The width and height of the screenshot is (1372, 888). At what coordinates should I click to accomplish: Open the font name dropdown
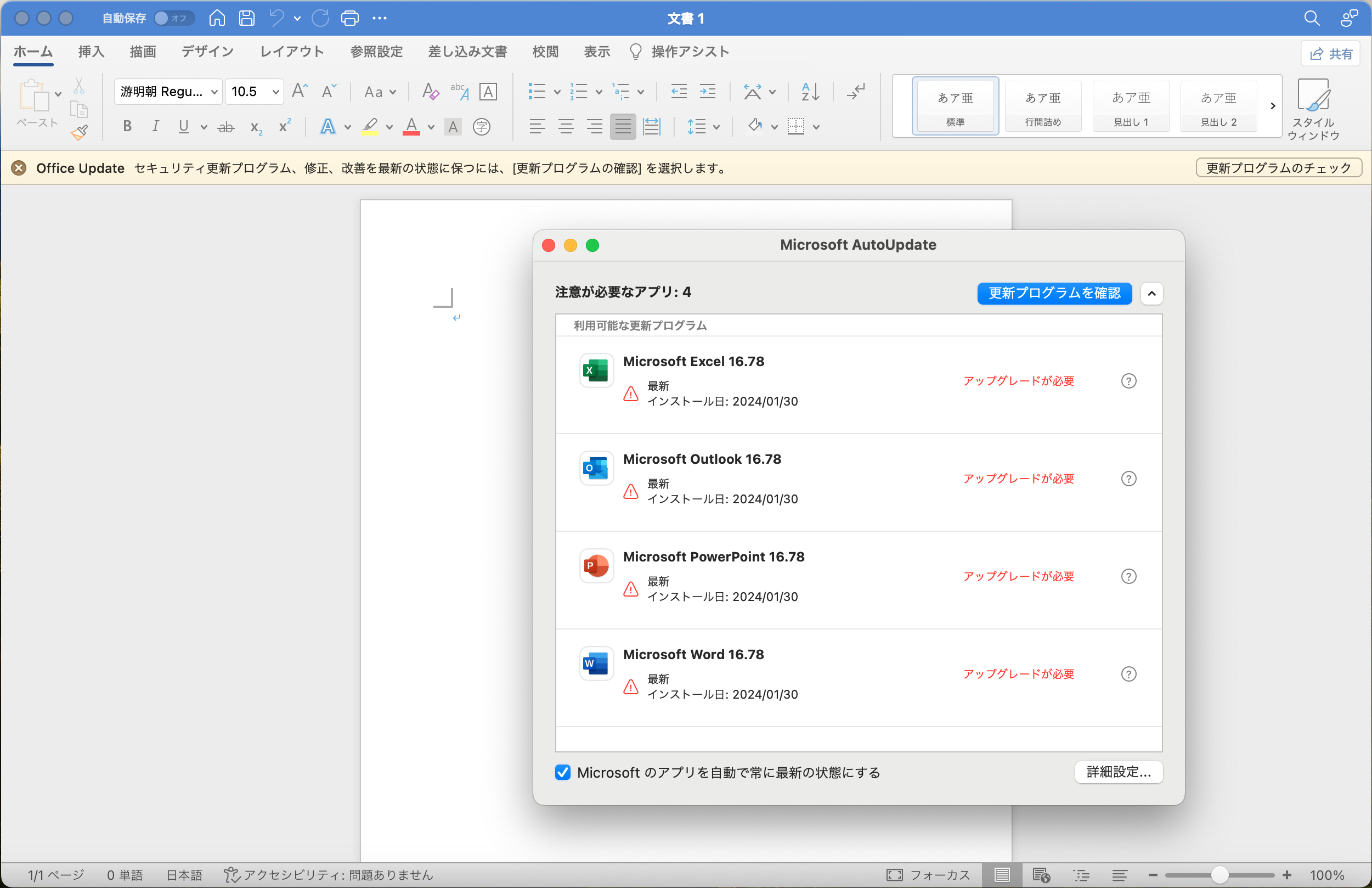point(214,92)
